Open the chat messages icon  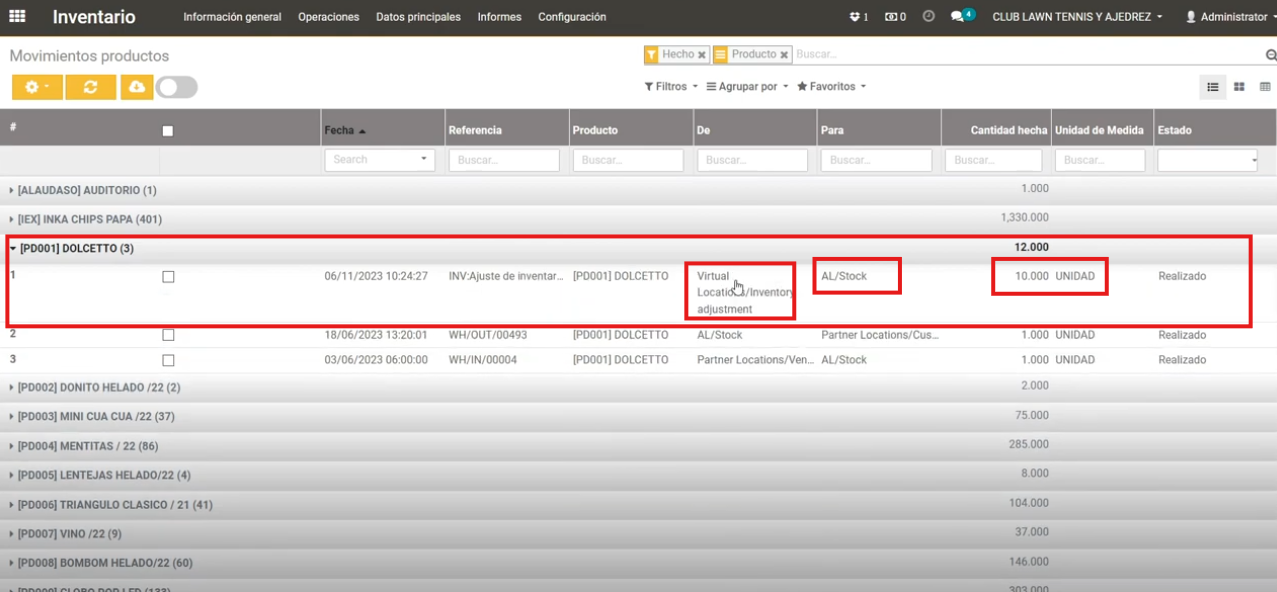(x=958, y=17)
